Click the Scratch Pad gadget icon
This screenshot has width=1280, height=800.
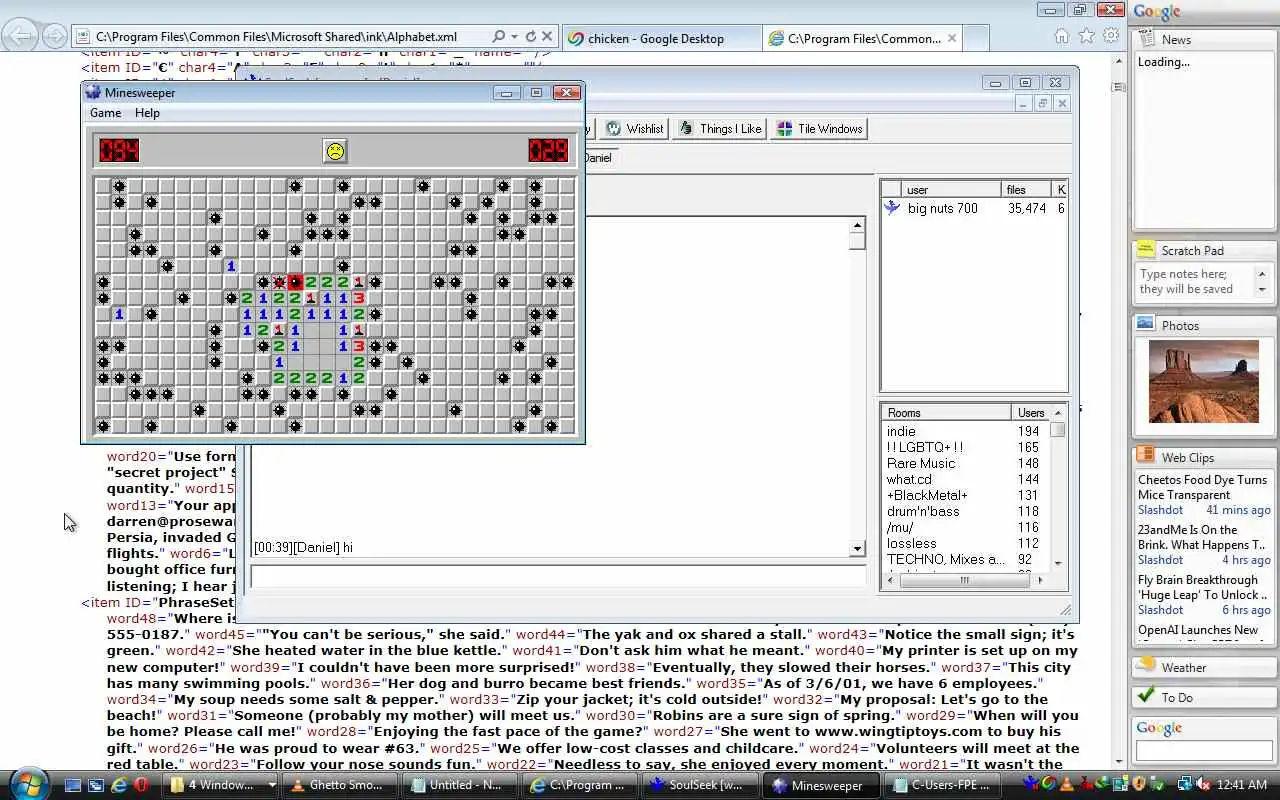tap(1145, 250)
